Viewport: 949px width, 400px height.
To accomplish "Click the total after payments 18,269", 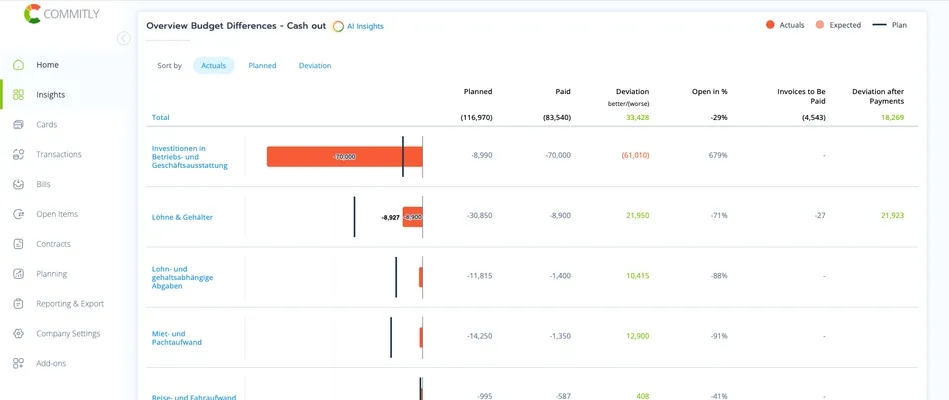I will (x=893, y=117).
